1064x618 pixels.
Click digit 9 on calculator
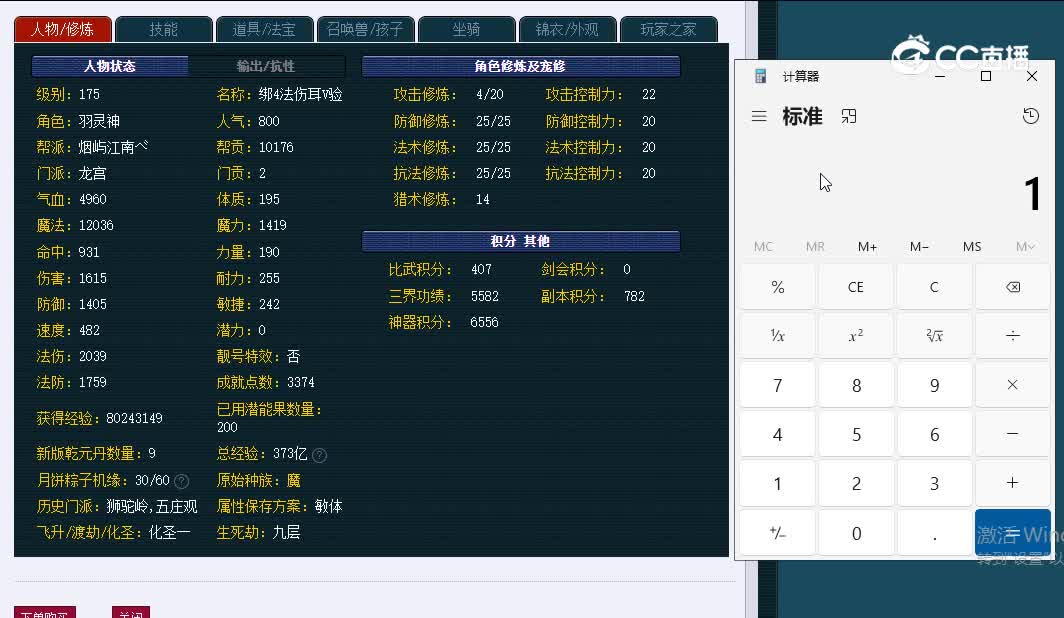934,385
